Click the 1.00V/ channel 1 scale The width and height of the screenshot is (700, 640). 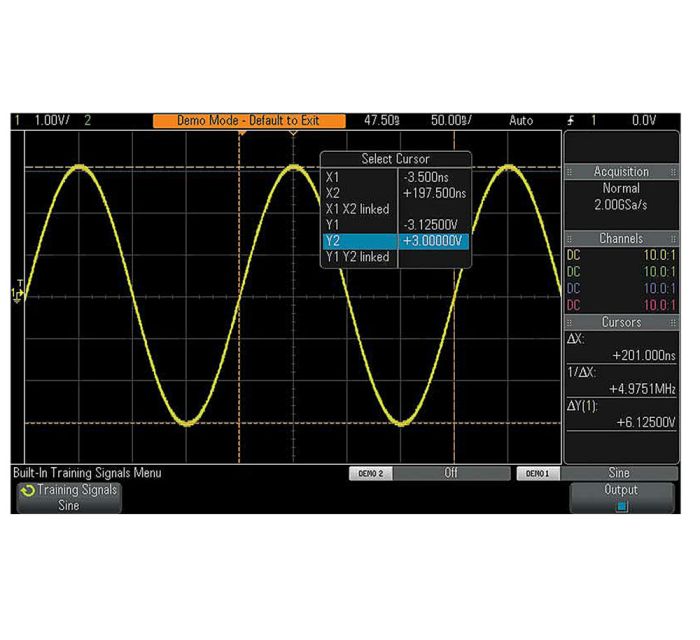(x=52, y=121)
